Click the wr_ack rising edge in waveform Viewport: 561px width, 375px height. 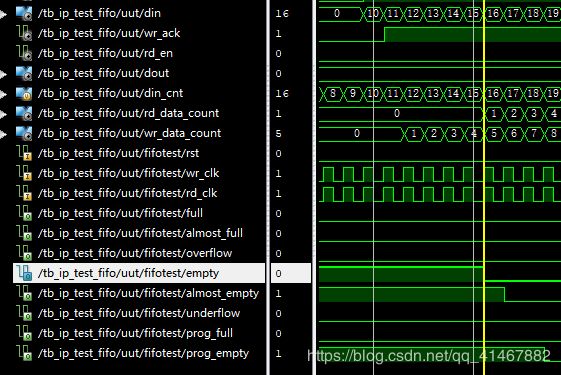tap(385, 34)
